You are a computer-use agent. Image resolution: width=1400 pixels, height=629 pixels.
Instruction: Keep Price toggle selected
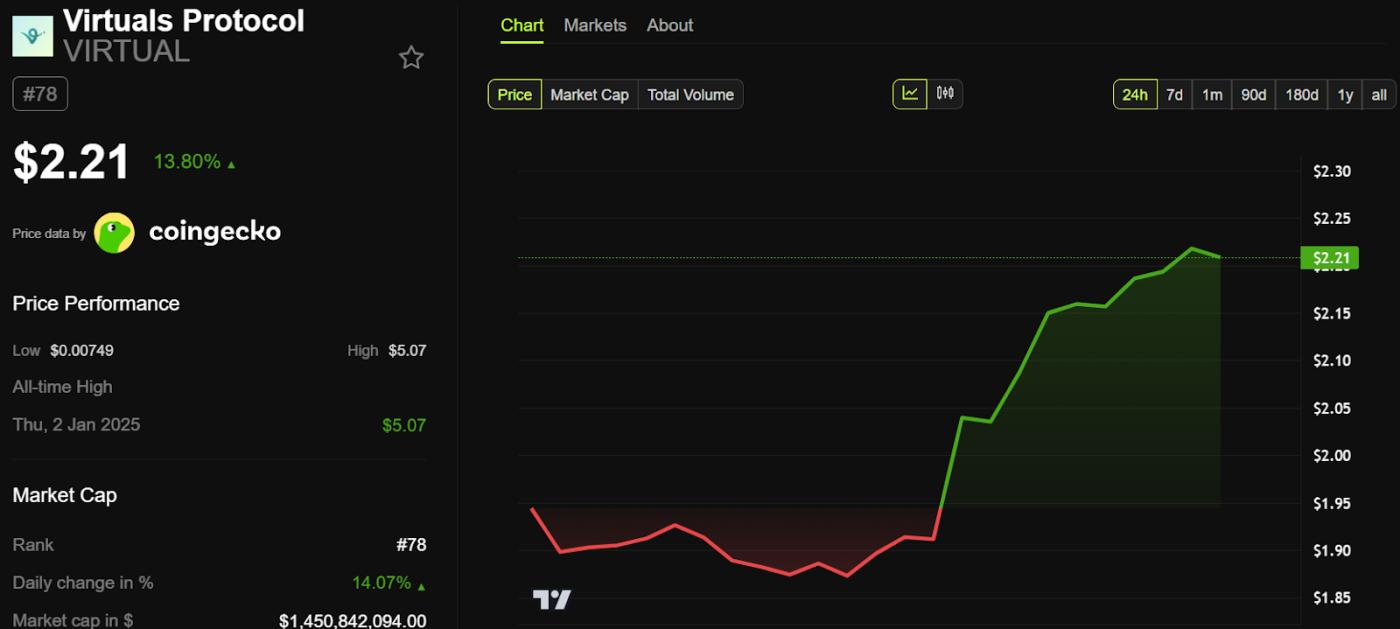[x=514, y=94]
